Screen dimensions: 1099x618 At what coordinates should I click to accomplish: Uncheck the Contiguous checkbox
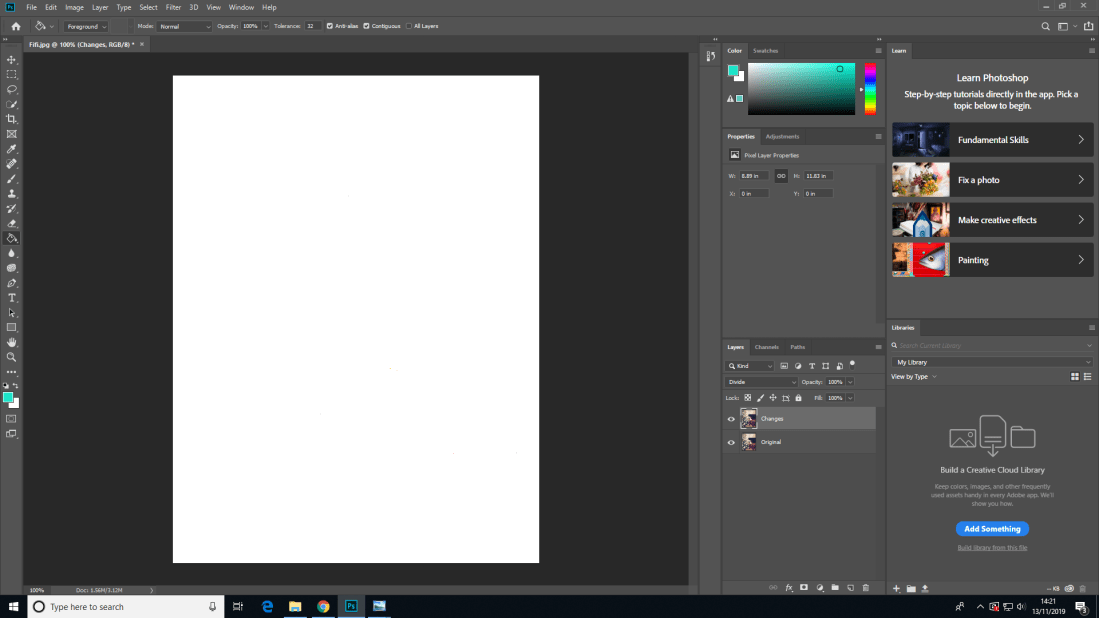click(366, 26)
